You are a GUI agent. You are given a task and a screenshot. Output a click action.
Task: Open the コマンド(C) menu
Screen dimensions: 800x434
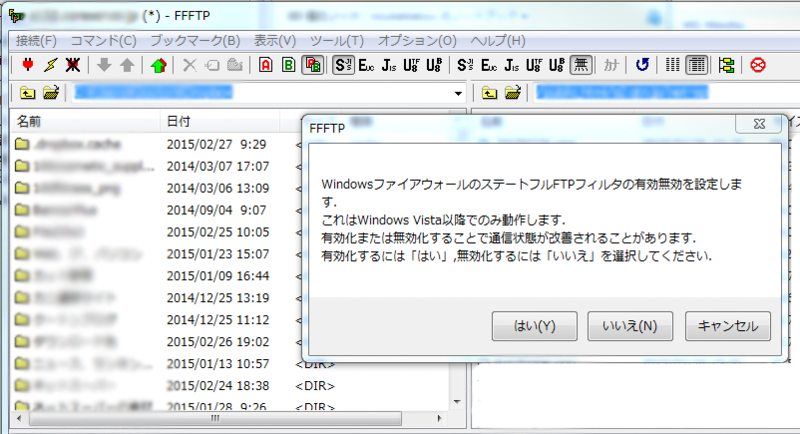[x=104, y=40]
